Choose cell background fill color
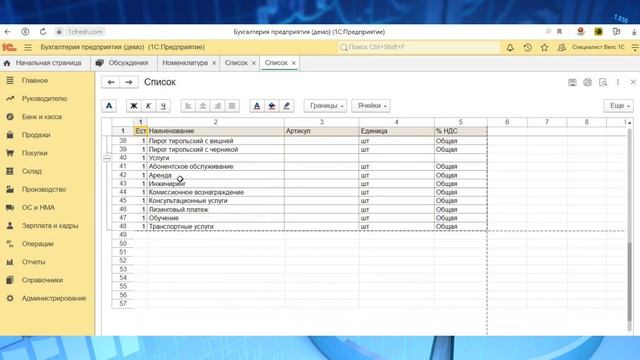 pos(271,106)
